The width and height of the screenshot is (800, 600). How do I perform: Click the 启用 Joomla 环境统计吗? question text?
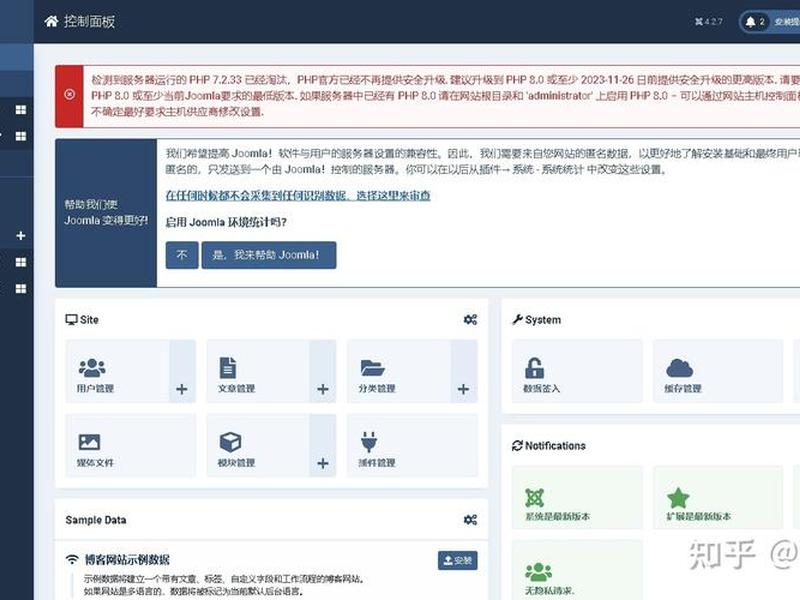[226, 222]
